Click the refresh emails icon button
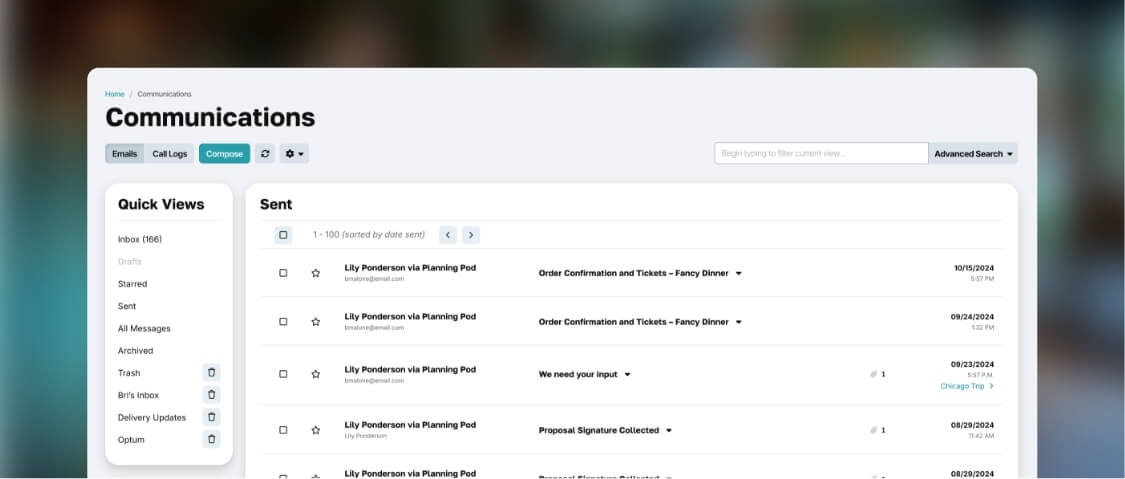This screenshot has height=479, width=1125. tap(265, 153)
